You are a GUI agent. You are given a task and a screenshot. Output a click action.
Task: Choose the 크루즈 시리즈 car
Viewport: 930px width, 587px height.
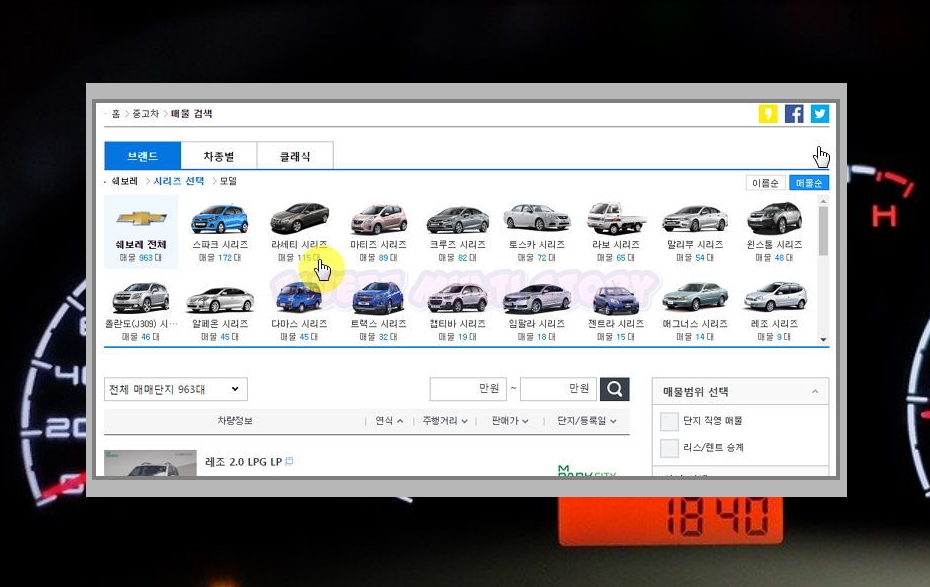[457, 232]
